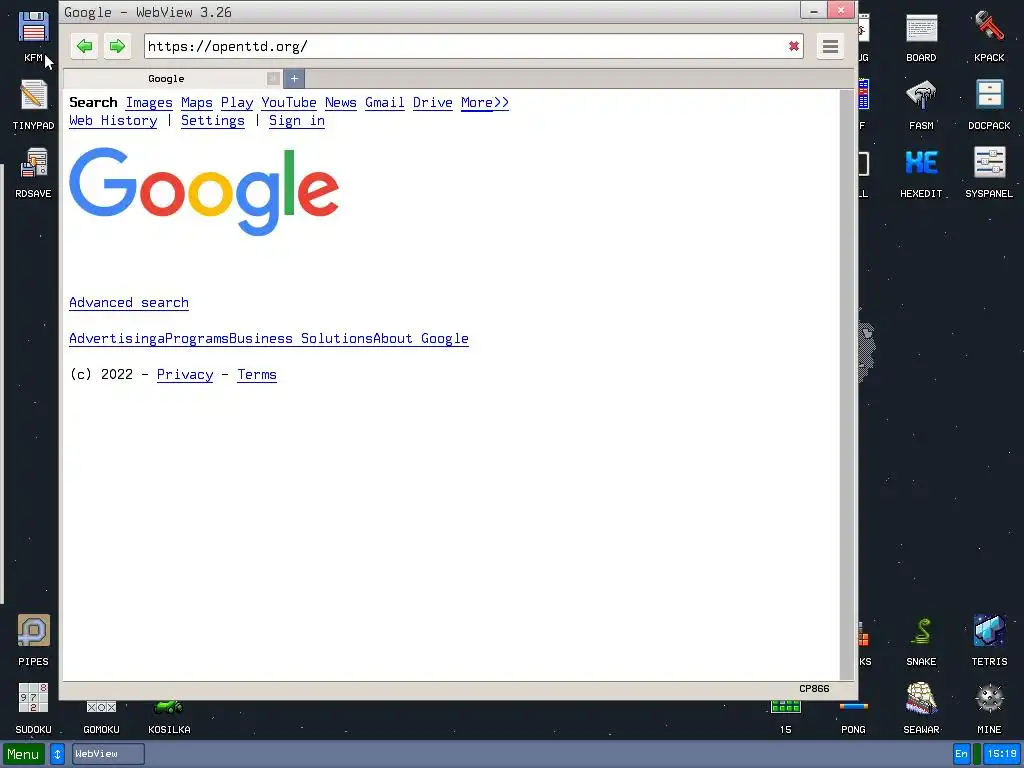Open the SEAWAR game icon
Image resolution: width=1024 pixels, height=768 pixels.
(921, 708)
